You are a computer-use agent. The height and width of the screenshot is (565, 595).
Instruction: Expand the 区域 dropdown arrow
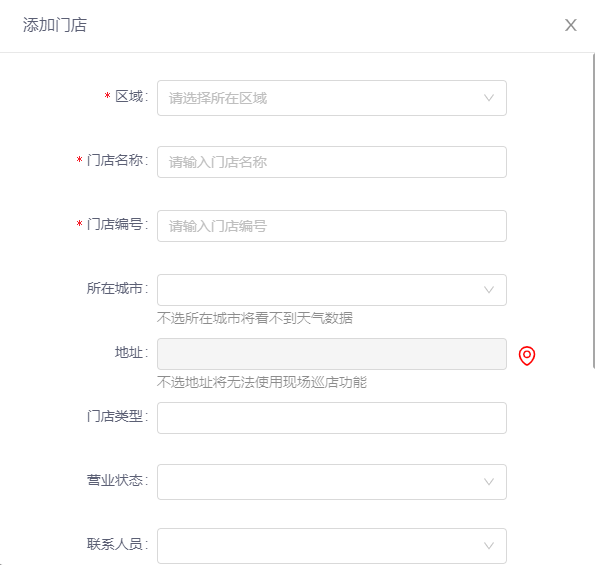pyautogui.click(x=489, y=98)
